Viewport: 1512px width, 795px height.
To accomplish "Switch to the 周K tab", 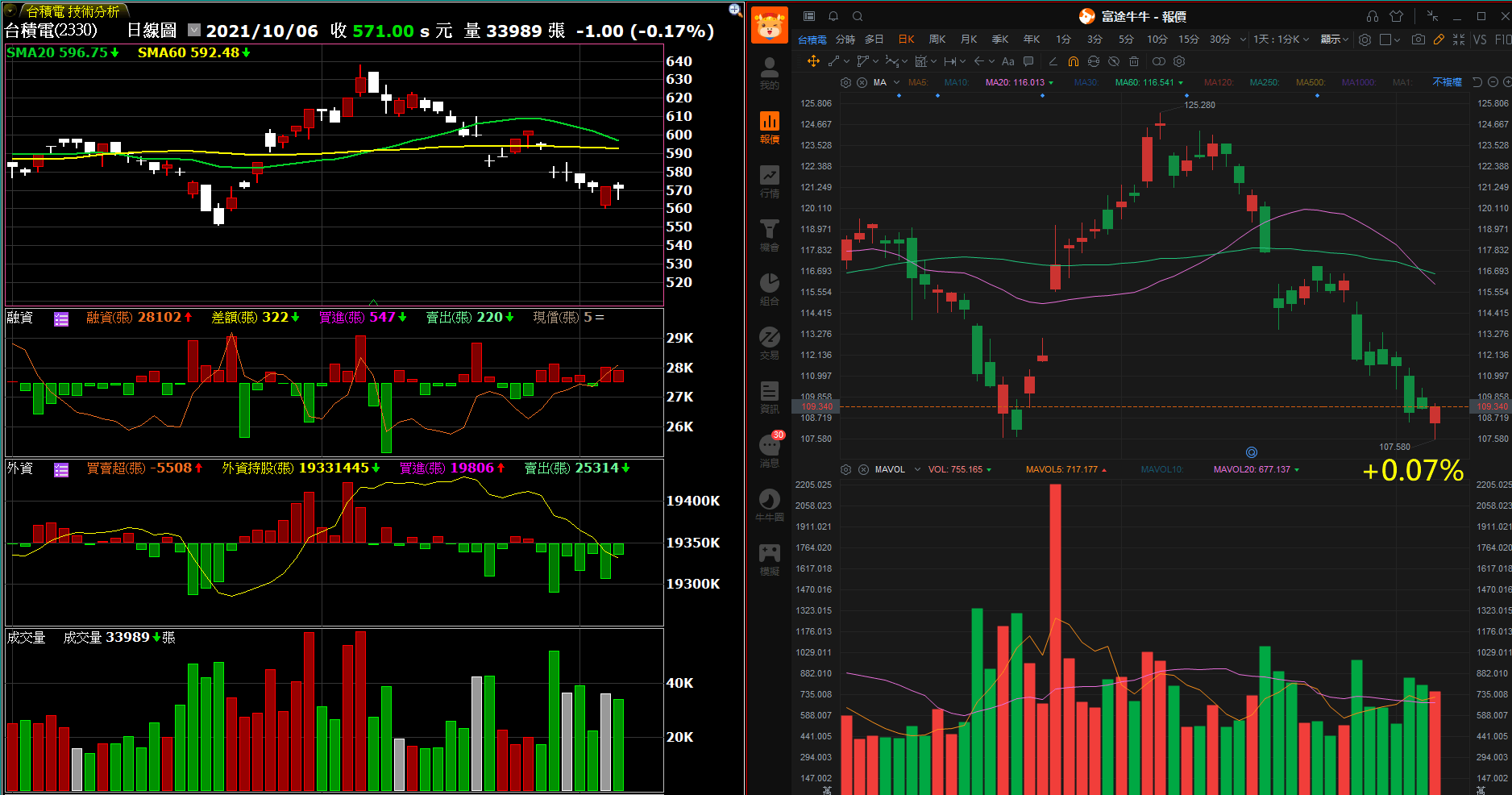I will point(937,40).
